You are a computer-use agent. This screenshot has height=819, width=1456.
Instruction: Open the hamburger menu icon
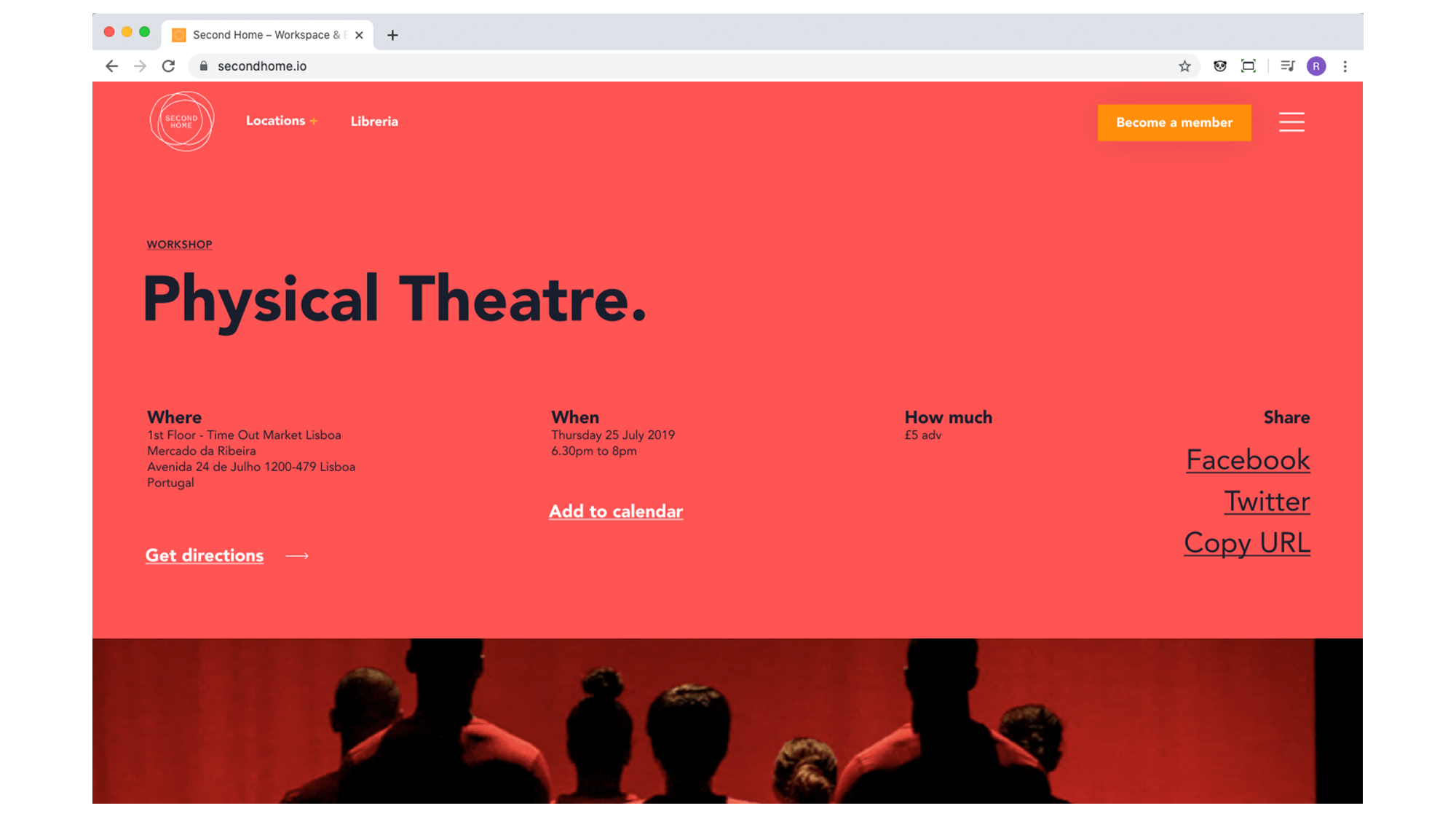tap(1291, 122)
